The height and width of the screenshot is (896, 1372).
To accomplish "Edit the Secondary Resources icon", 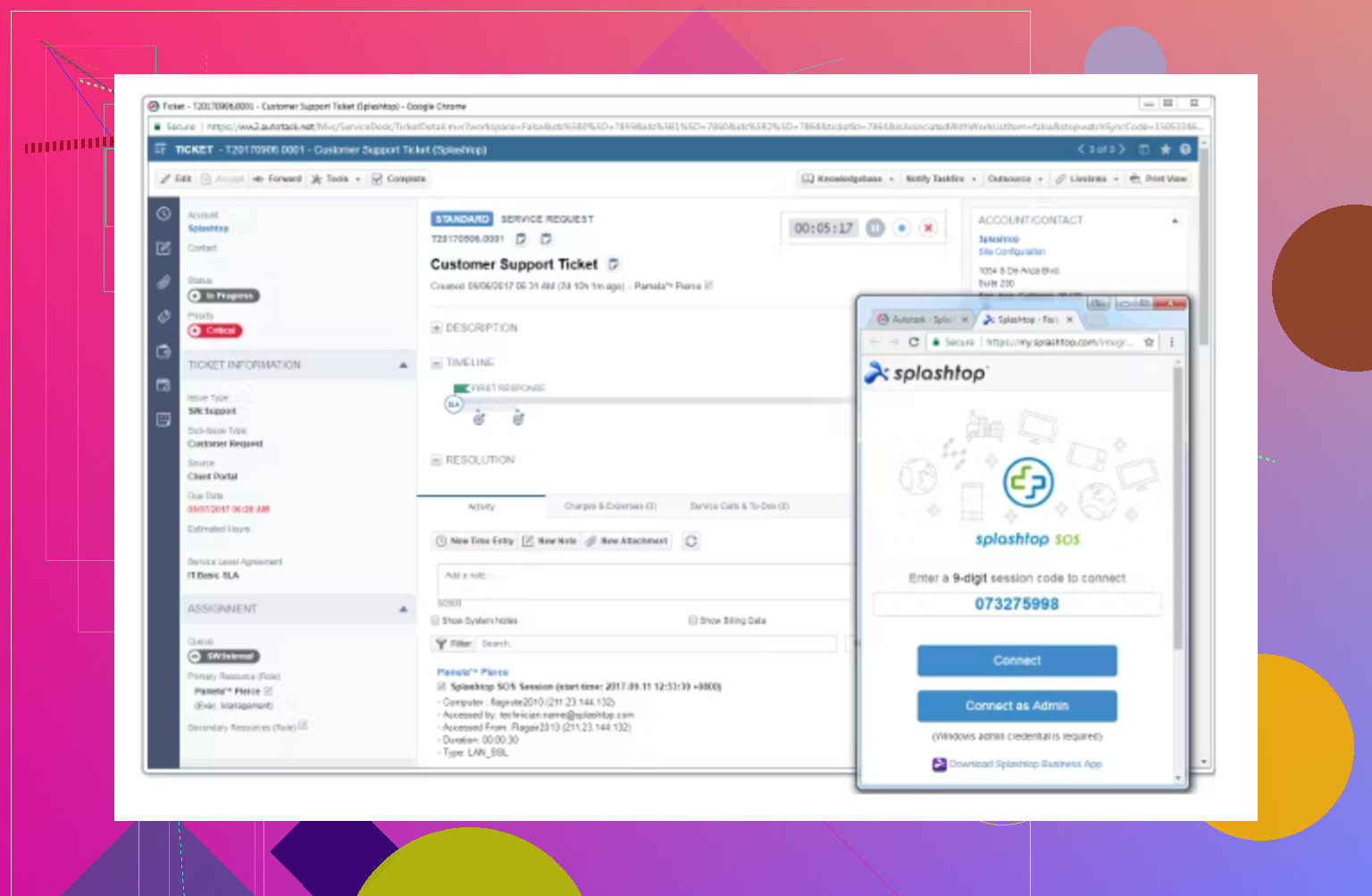I will (x=304, y=725).
